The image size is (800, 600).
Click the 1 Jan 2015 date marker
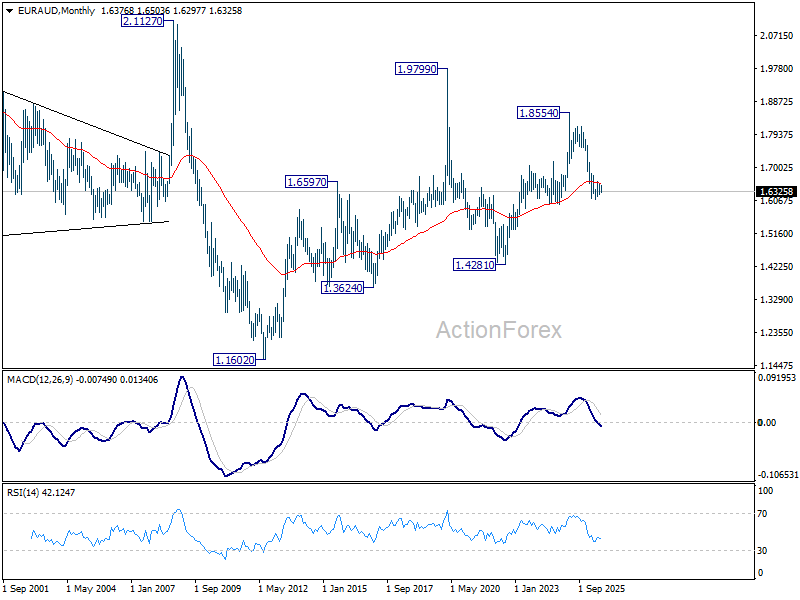coord(345,589)
